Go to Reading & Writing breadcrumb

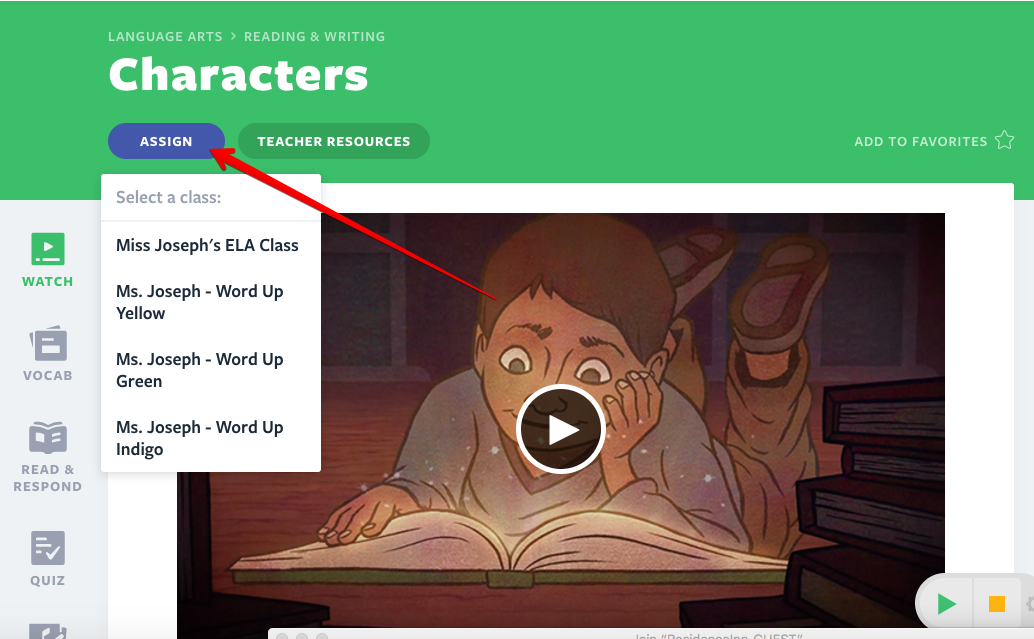[315, 37]
